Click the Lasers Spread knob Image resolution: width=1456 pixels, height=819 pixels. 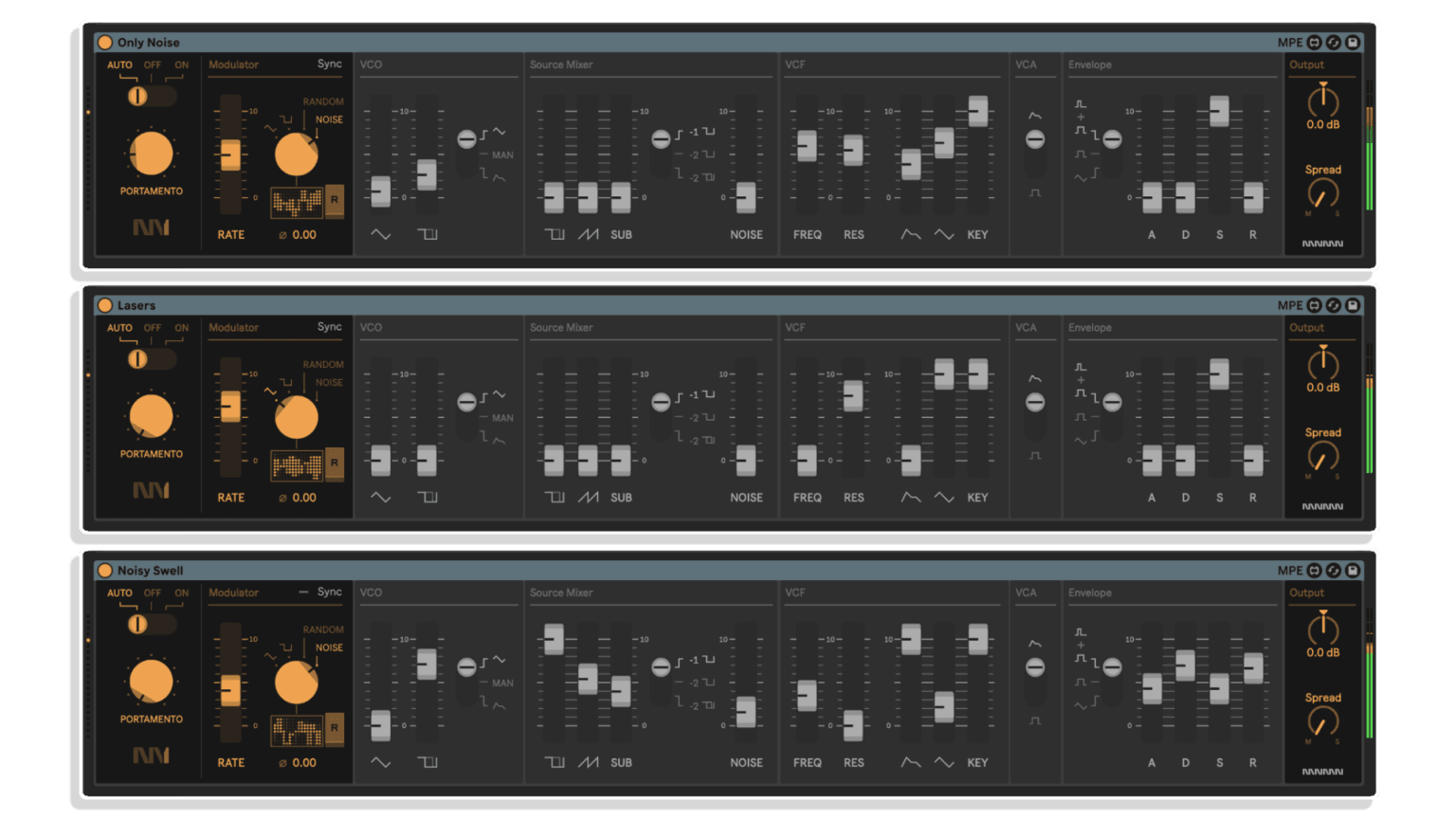[1322, 457]
